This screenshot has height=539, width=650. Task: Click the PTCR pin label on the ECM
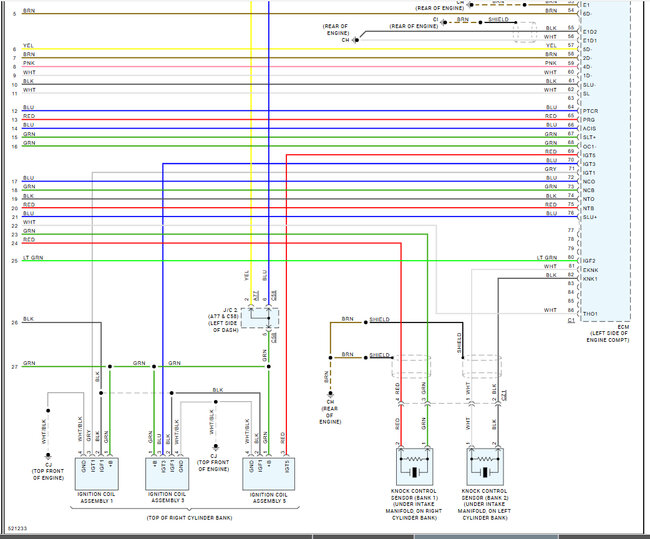(x=590, y=108)
